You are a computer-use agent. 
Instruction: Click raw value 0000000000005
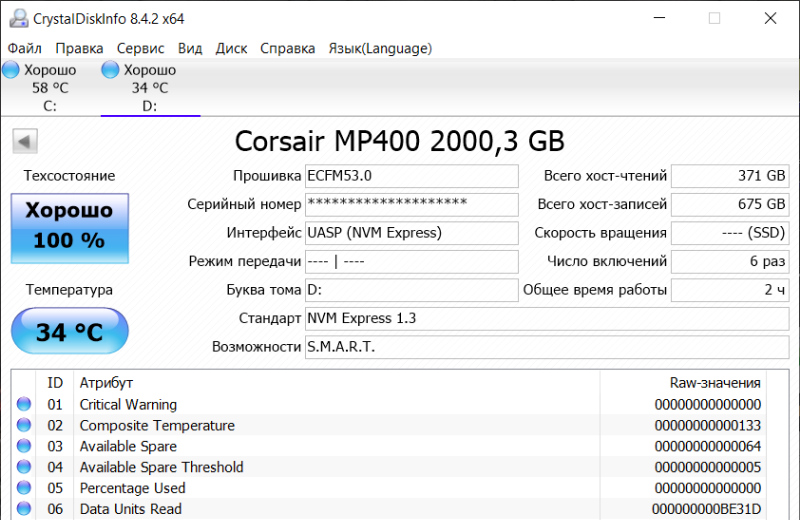(x=708, y=467)
